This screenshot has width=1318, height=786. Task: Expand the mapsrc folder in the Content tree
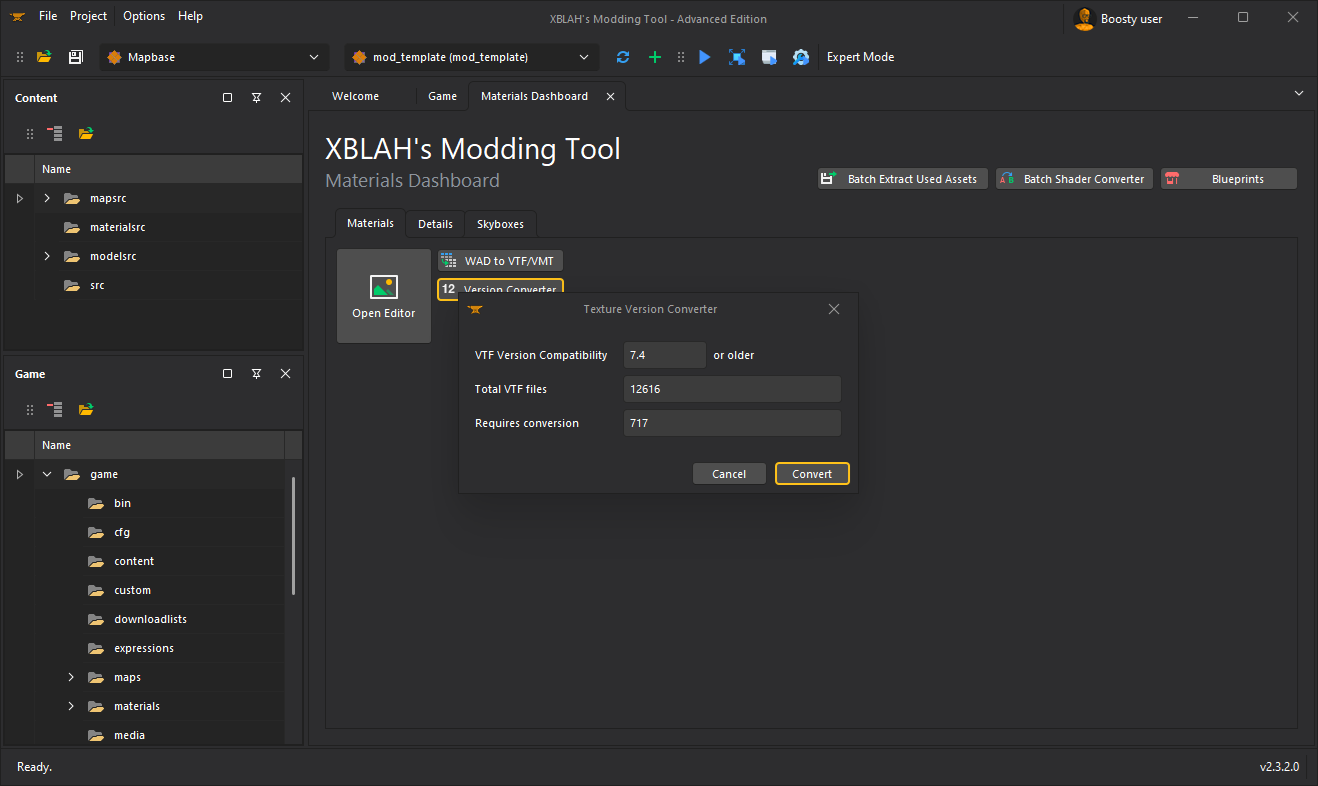[47, 198]
